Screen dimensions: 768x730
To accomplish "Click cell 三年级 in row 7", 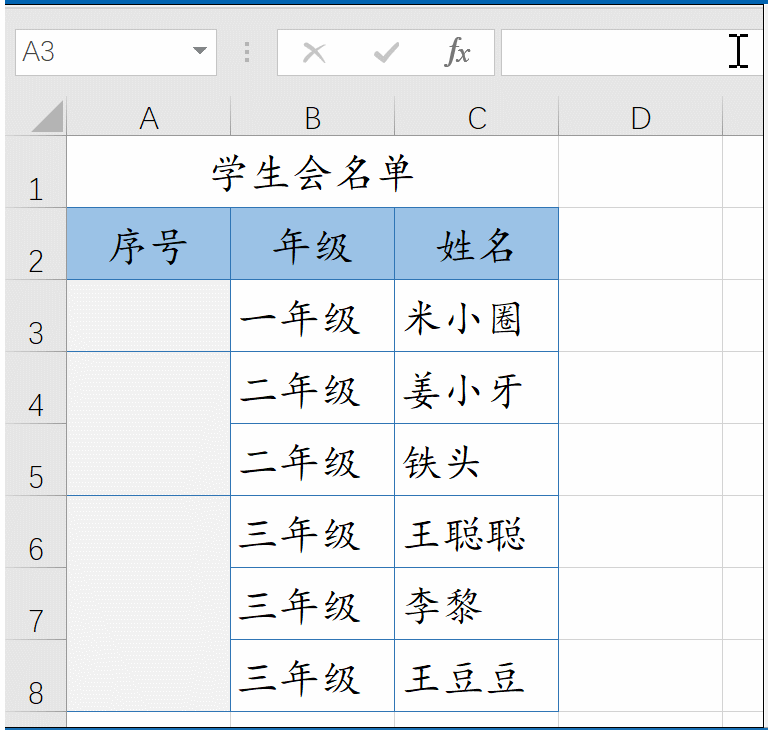I will point(312,604).
